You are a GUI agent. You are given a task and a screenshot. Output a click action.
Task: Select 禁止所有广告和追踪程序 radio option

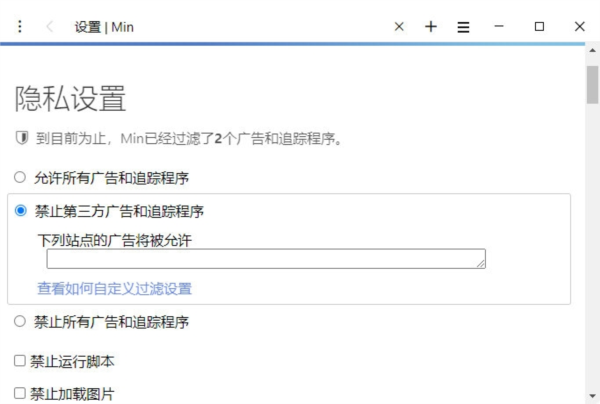coord(20,321)
